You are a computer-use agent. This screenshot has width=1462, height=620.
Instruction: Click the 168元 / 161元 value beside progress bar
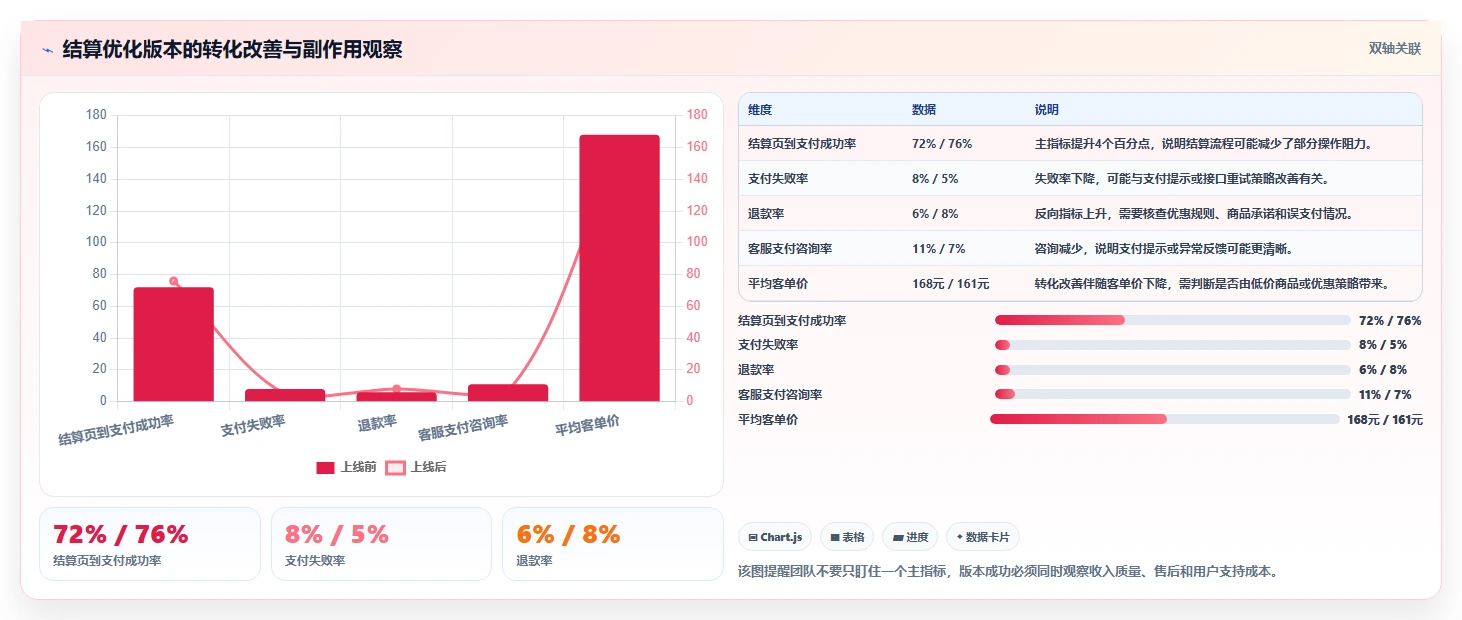point(1385,420)
